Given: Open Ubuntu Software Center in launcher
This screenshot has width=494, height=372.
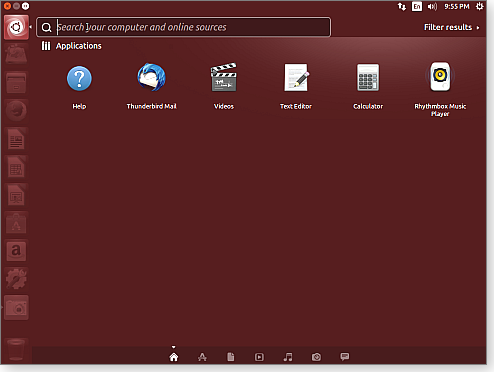Looking at the screenshot, I should click(16, 223).
